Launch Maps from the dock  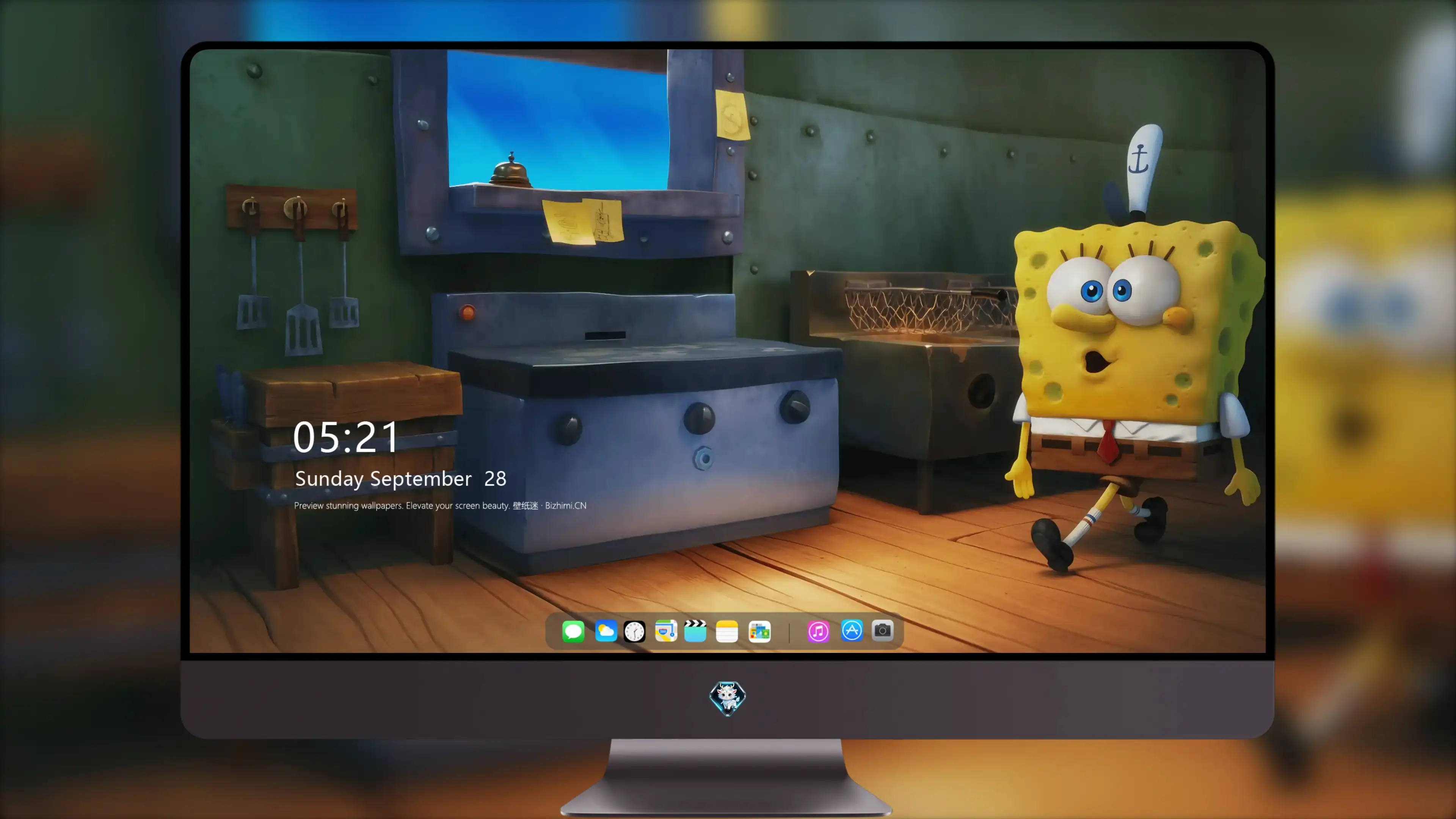tap(666, 631)
